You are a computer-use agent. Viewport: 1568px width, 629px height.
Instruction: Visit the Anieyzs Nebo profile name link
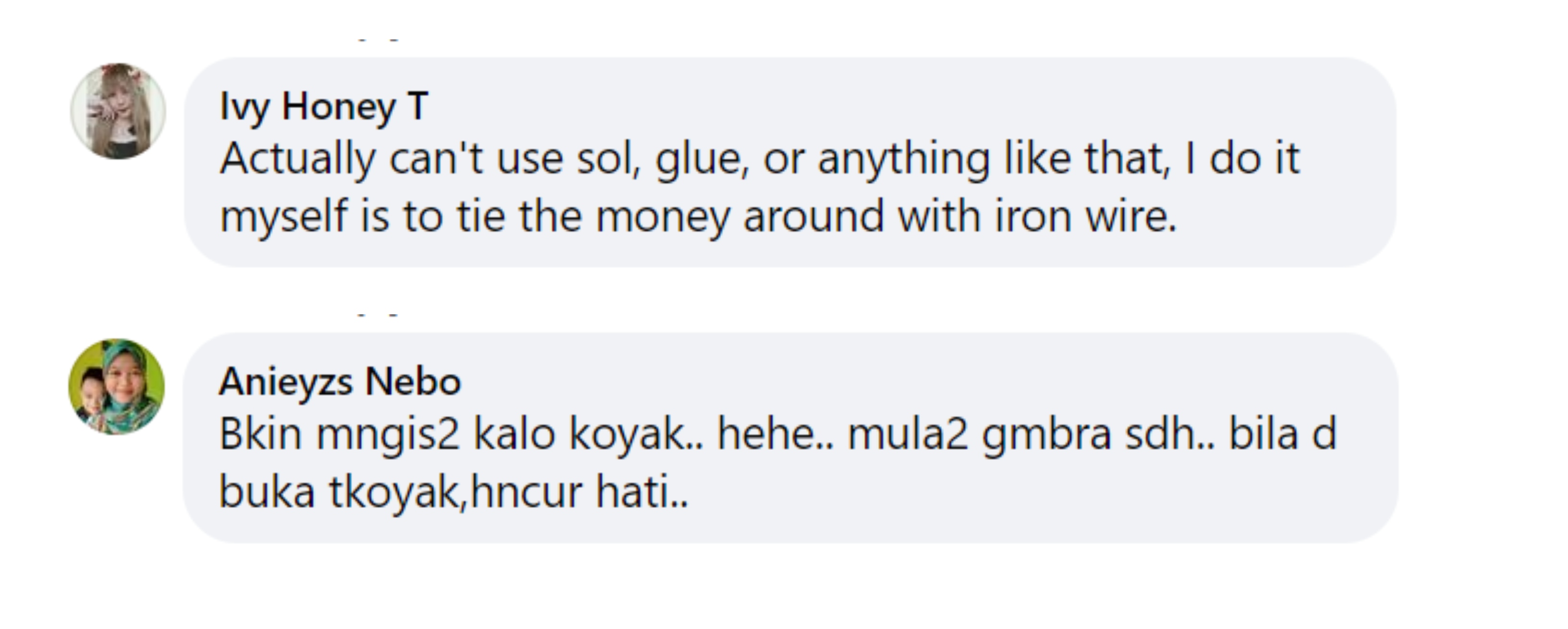coord(340,382)
